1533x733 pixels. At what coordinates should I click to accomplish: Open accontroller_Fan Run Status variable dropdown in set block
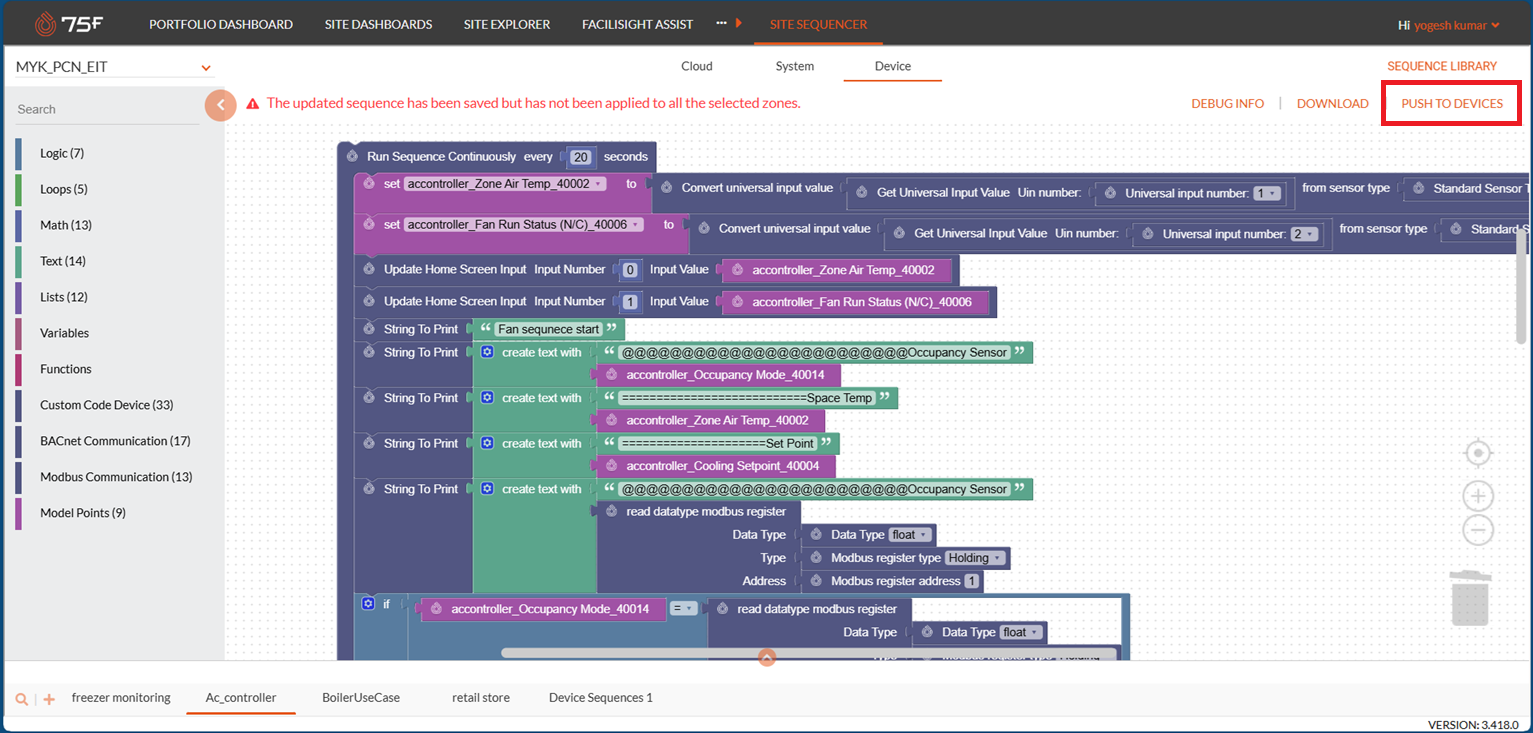(524, 225)
